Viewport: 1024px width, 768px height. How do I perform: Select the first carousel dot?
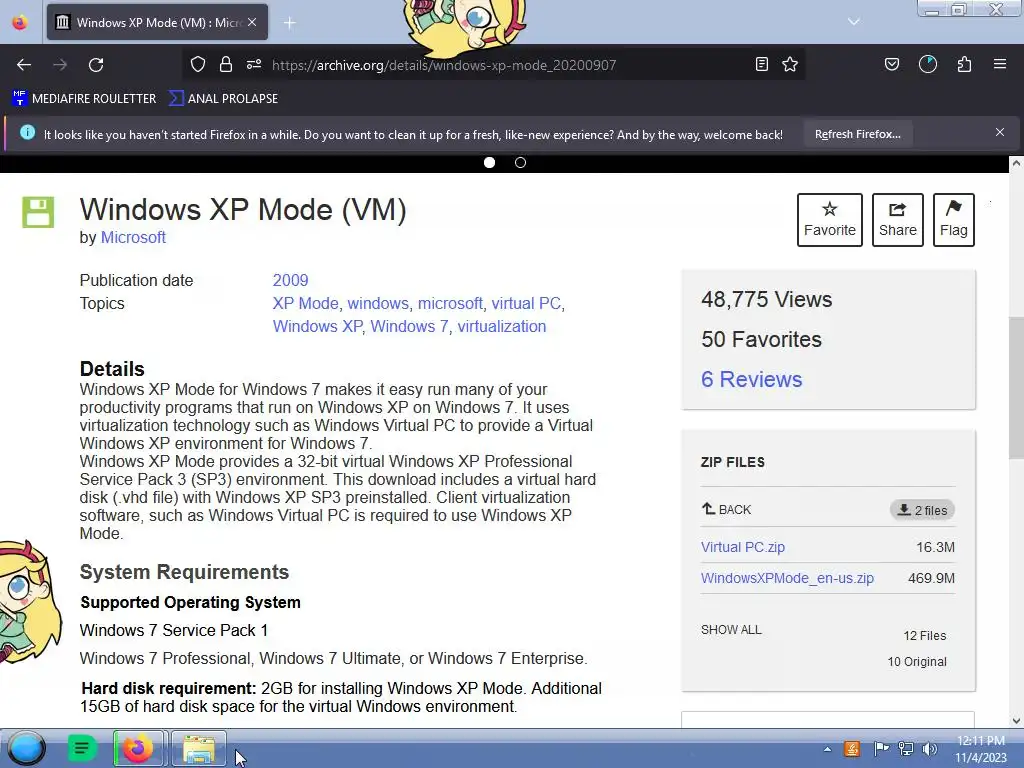(x=489, y=163)
